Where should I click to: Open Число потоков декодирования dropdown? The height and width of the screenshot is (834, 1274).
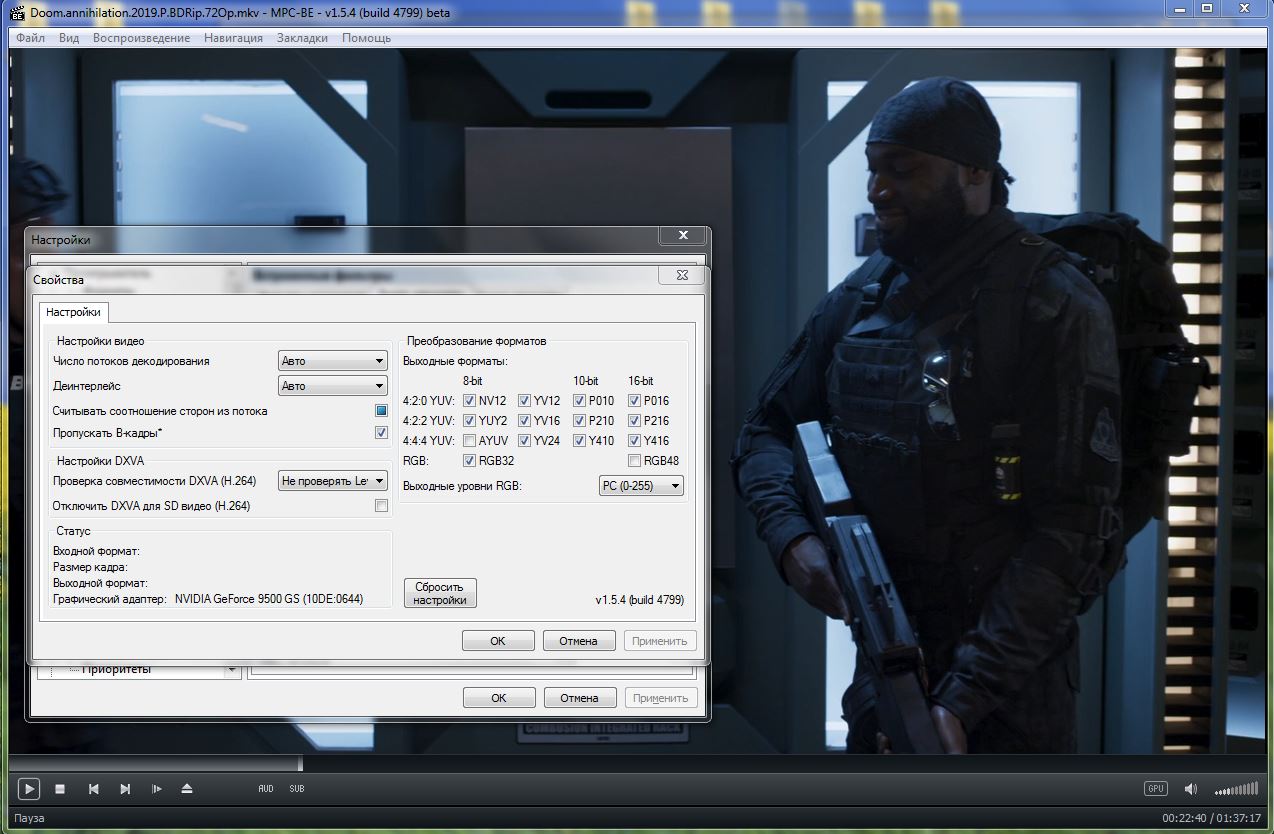point(333,361)
